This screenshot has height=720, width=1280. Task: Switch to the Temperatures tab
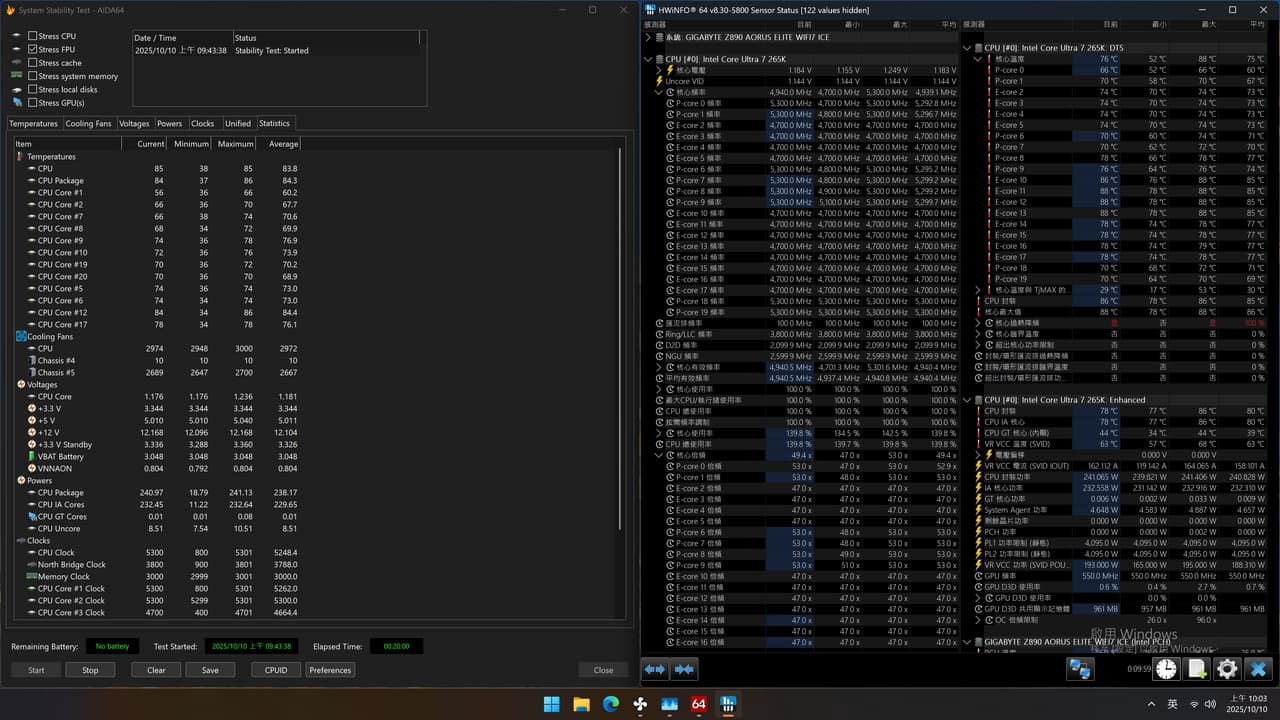click(34, 124)
